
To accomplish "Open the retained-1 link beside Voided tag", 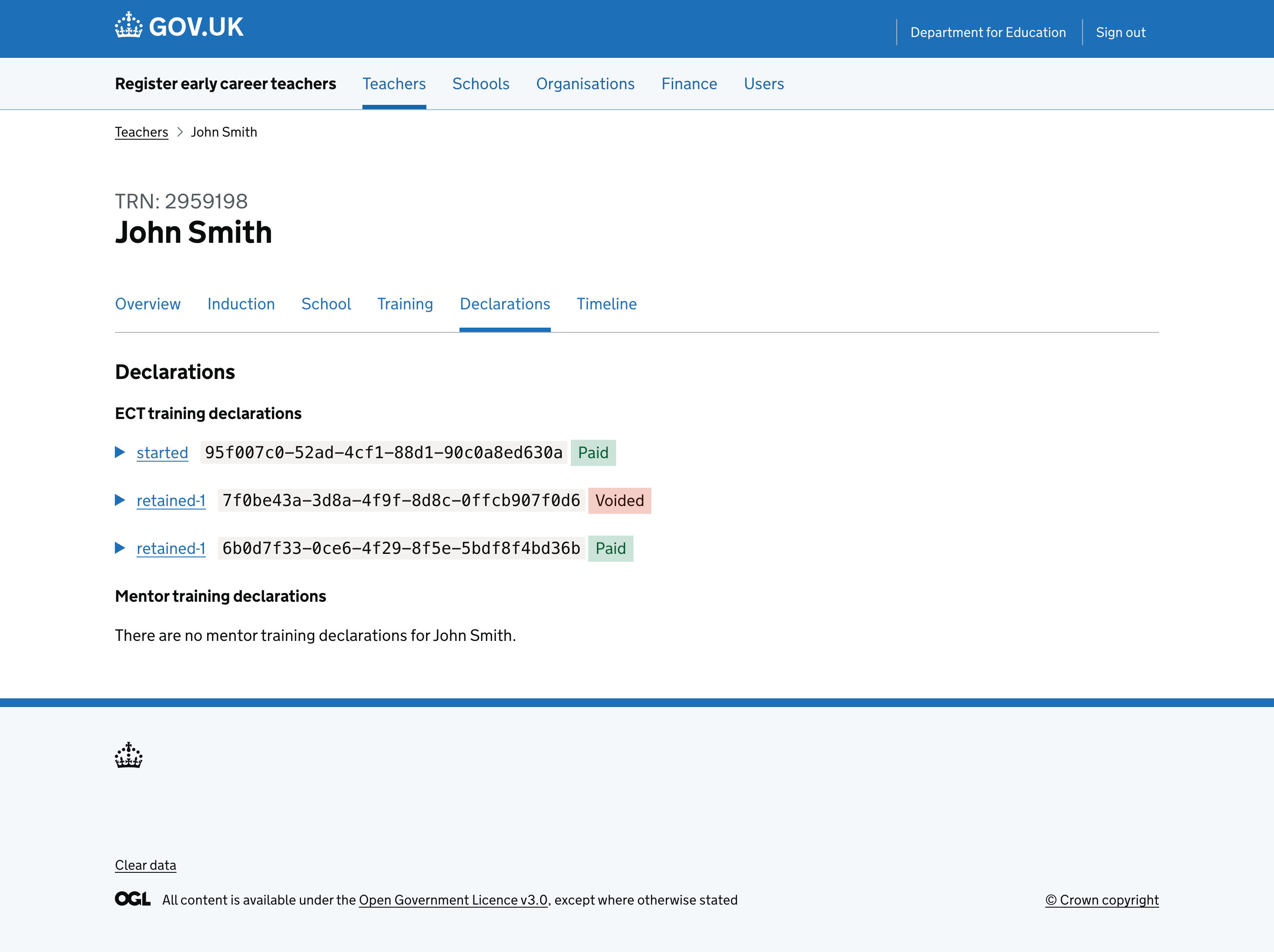I will coord(171,500).
